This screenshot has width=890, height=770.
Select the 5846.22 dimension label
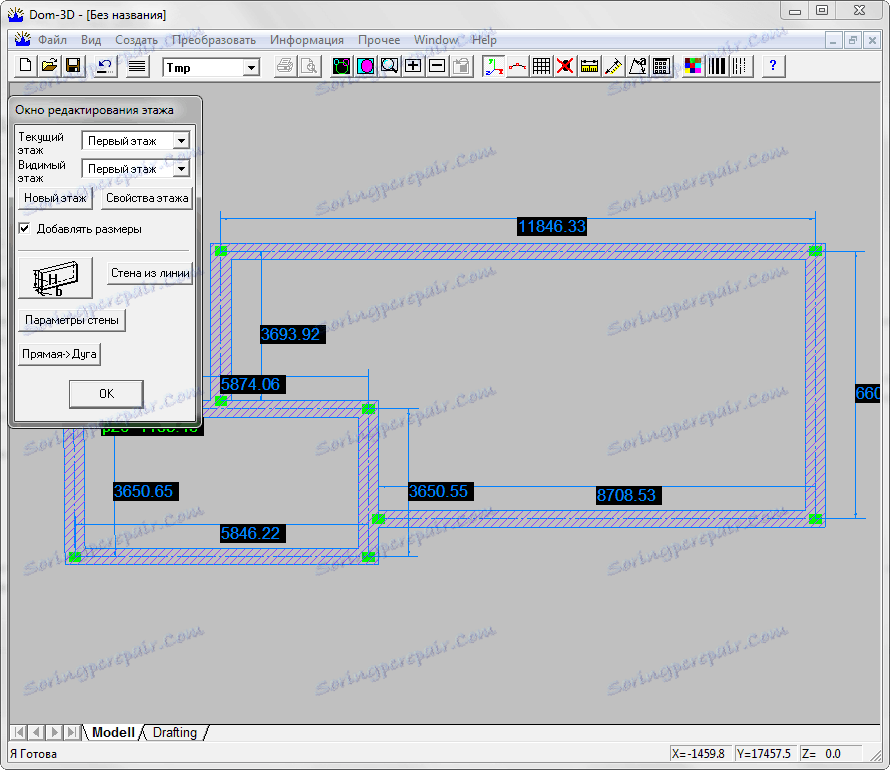(x=252, y=533)
